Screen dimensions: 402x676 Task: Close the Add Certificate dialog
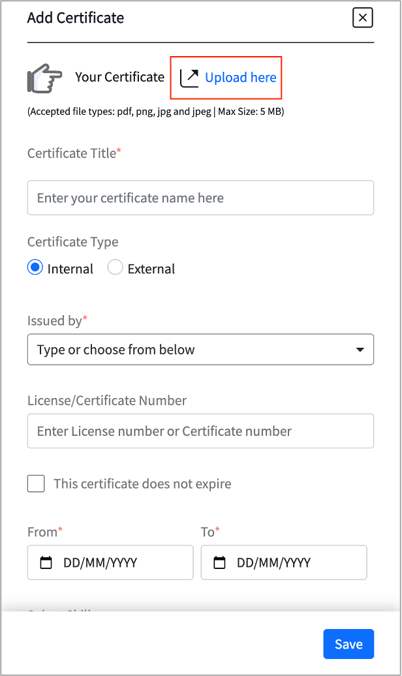click(362, 18)
